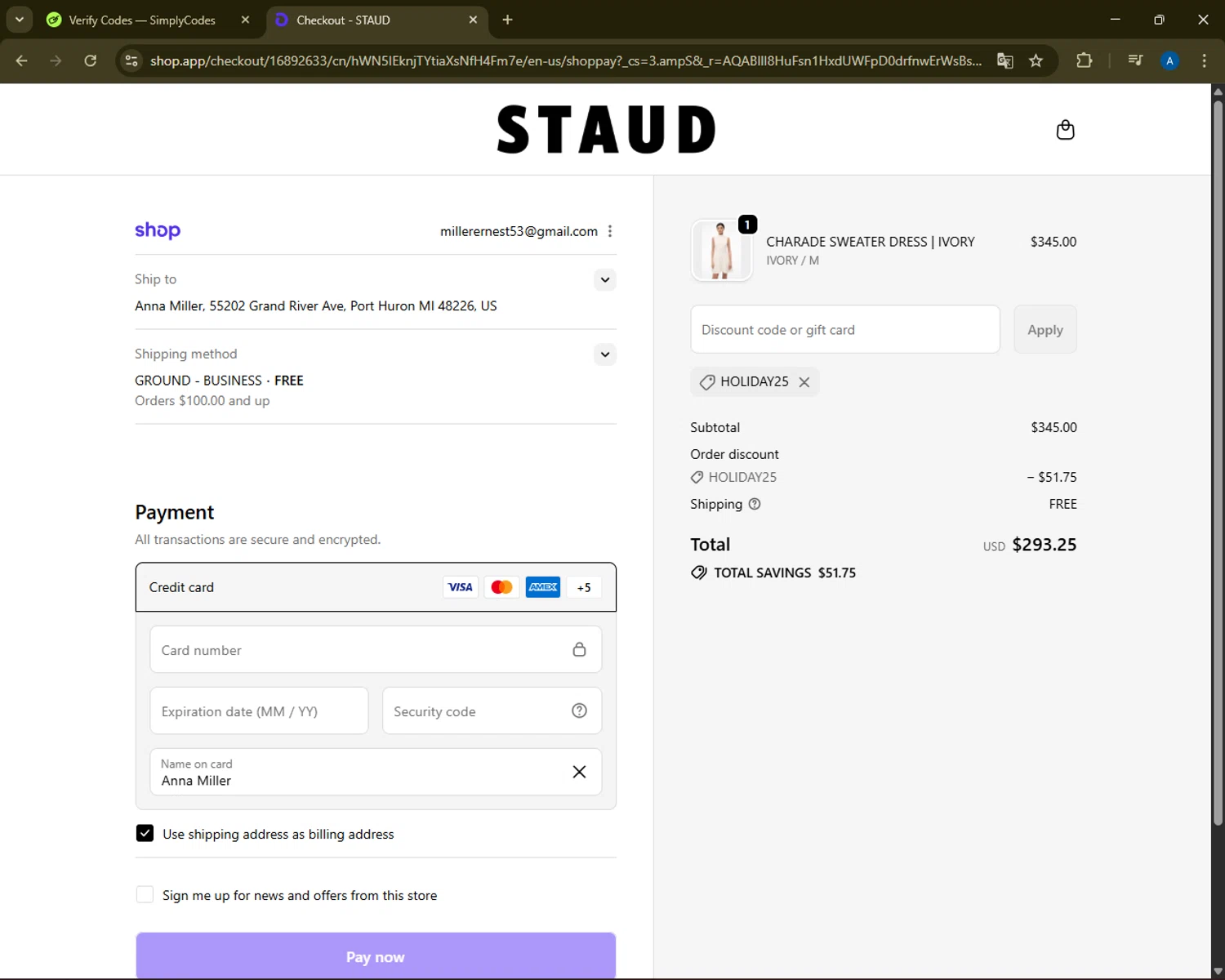Open the tab search dropdown

(x=20, y=20)
